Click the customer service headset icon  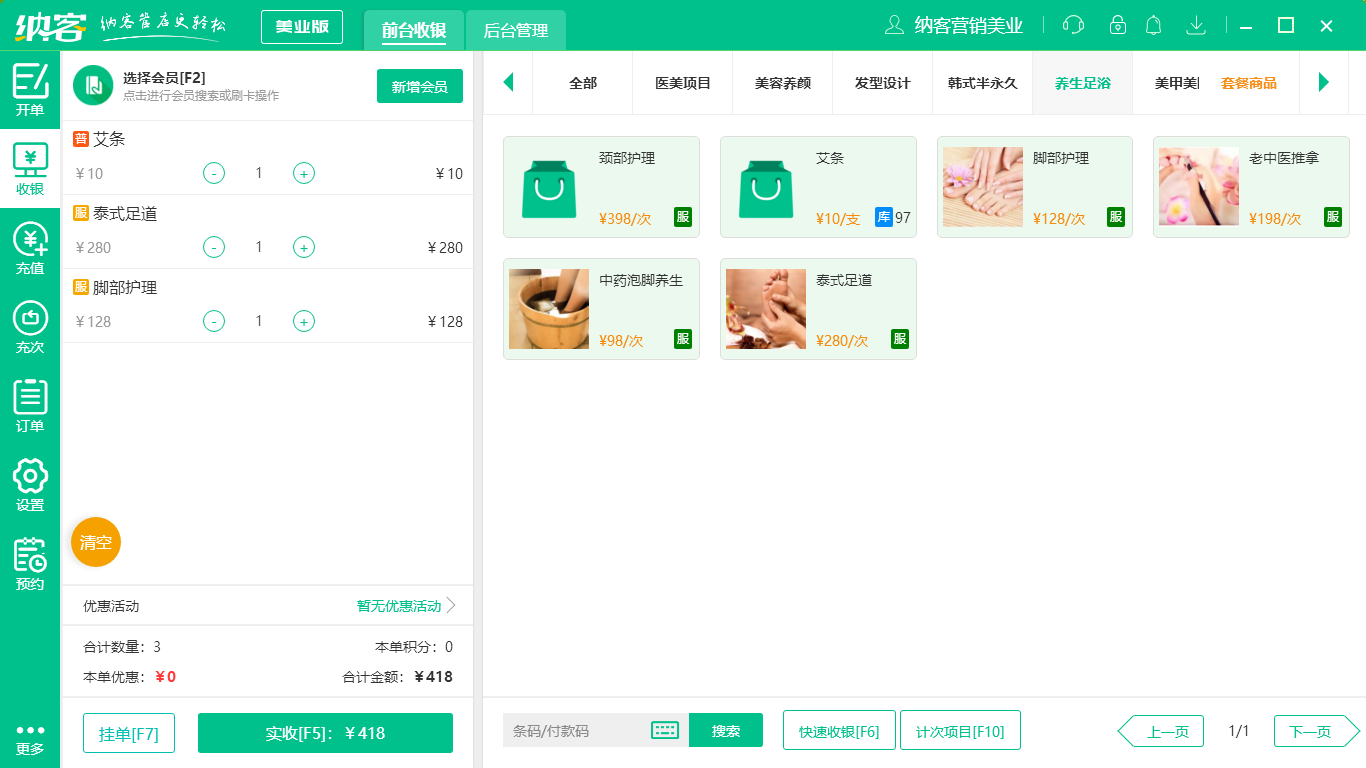(x=1073, y=25)
